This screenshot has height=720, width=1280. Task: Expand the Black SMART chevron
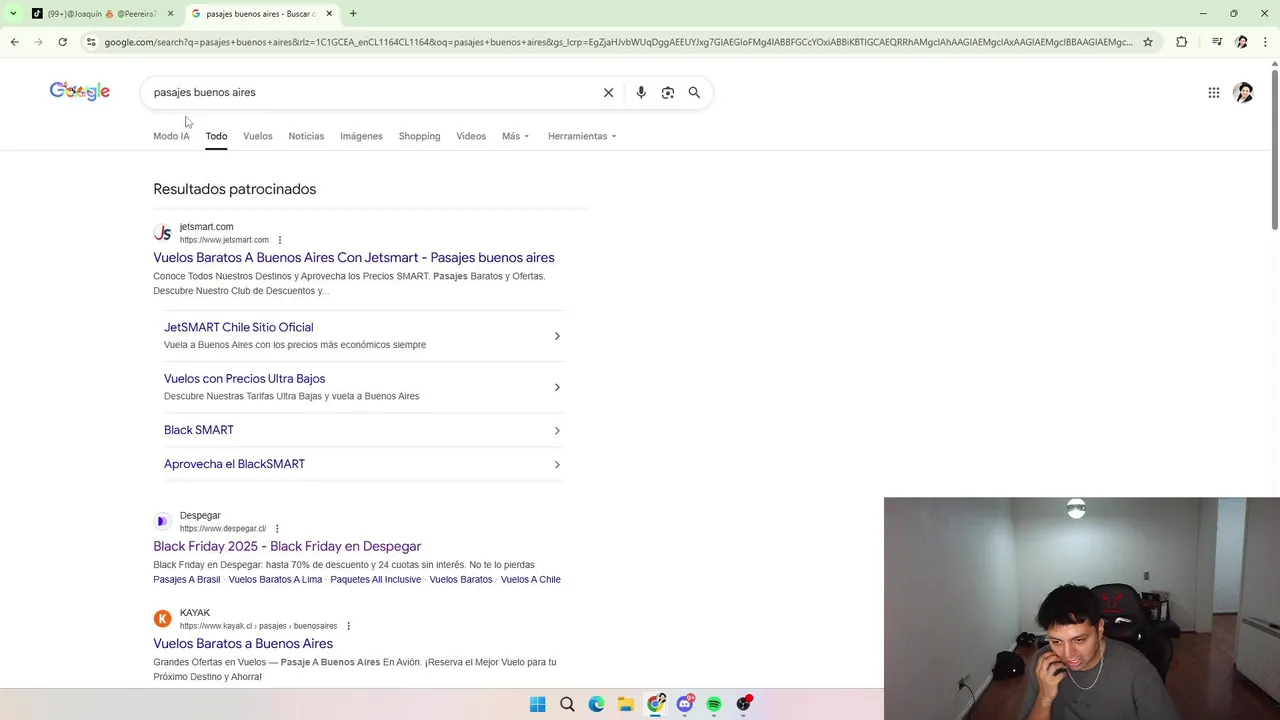click(x=557, y=430)
